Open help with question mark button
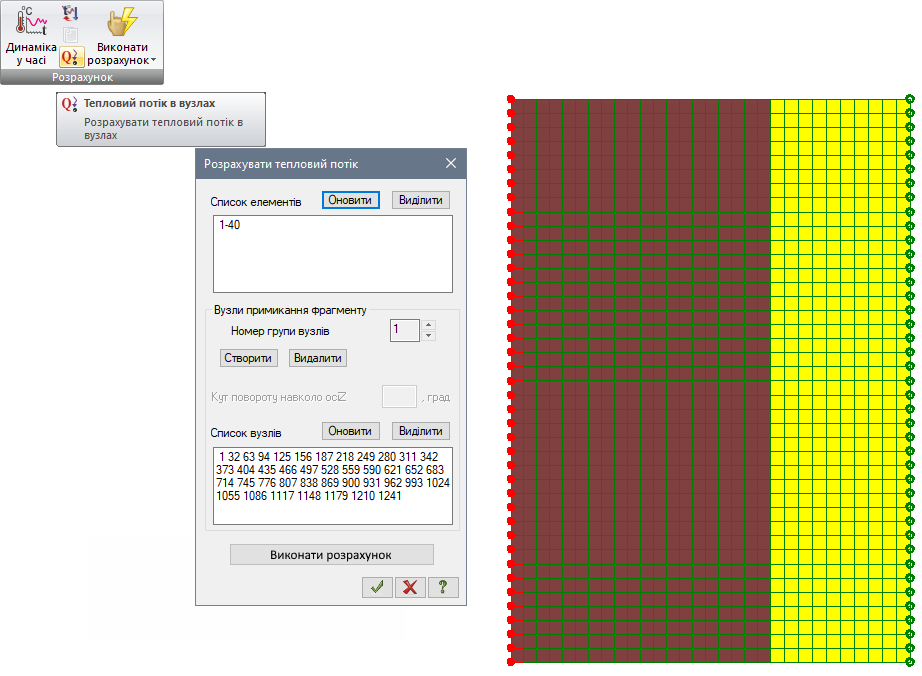The image size is (922, 676). pos(442,587)
